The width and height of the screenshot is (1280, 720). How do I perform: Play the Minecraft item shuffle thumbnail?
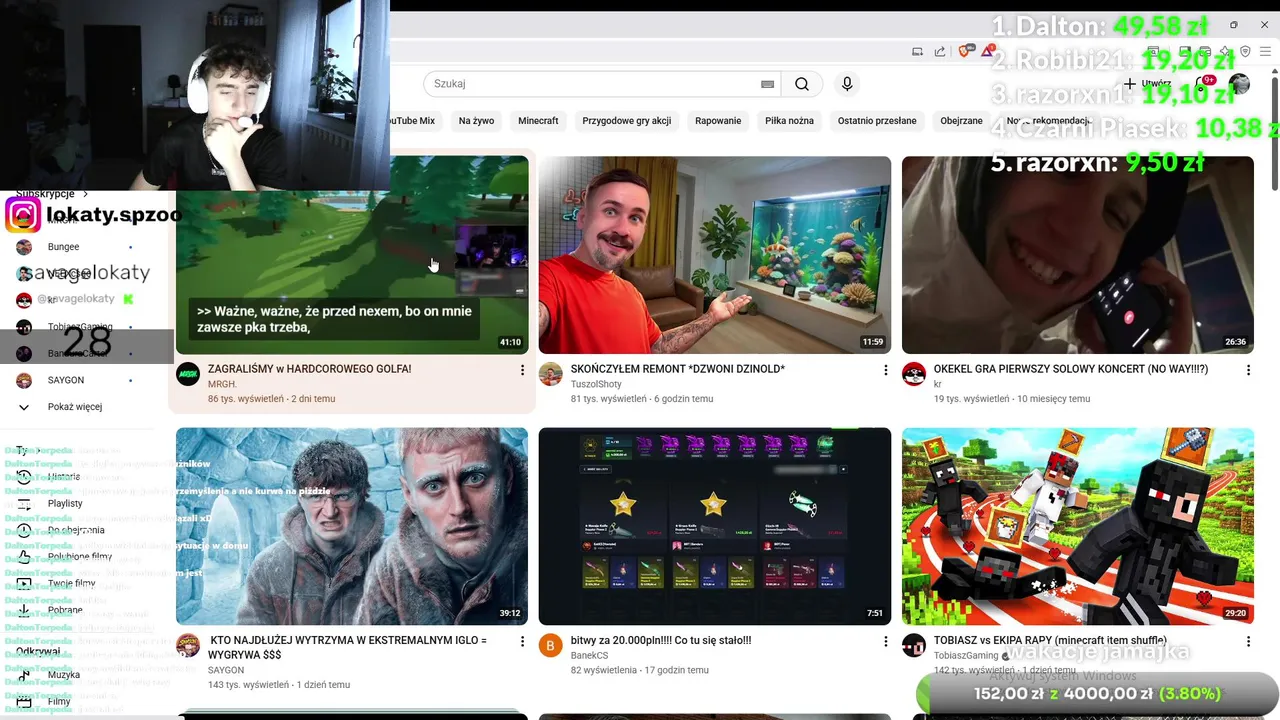pyautogui.click(x=1078, y=527)
